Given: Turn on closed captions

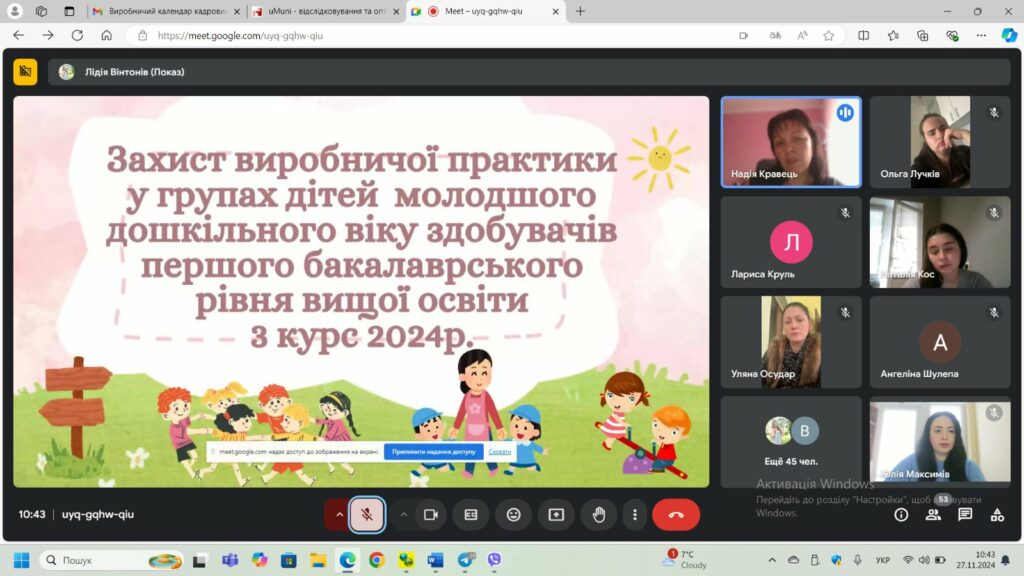Looking at the screenshot, I should pyautogui.click(x=471, y=515).
